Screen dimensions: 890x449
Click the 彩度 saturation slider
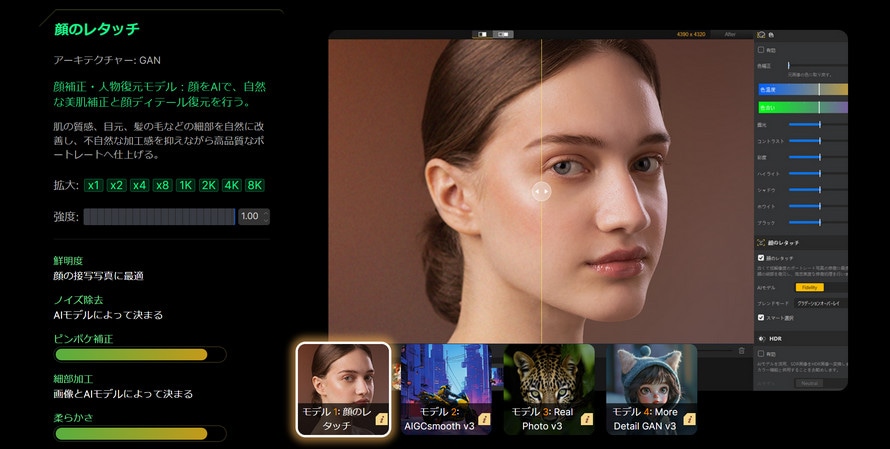pos(818,157)
